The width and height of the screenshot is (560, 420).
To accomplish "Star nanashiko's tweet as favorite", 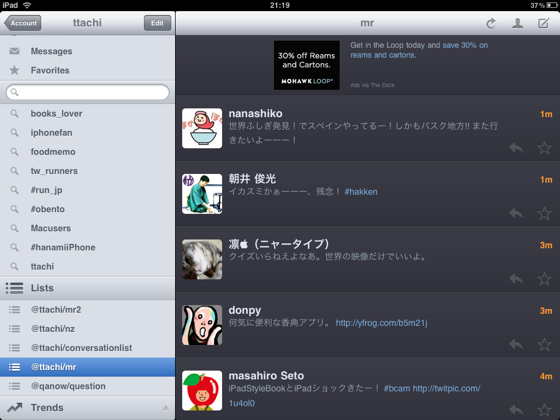I will [x=544, y=148].
